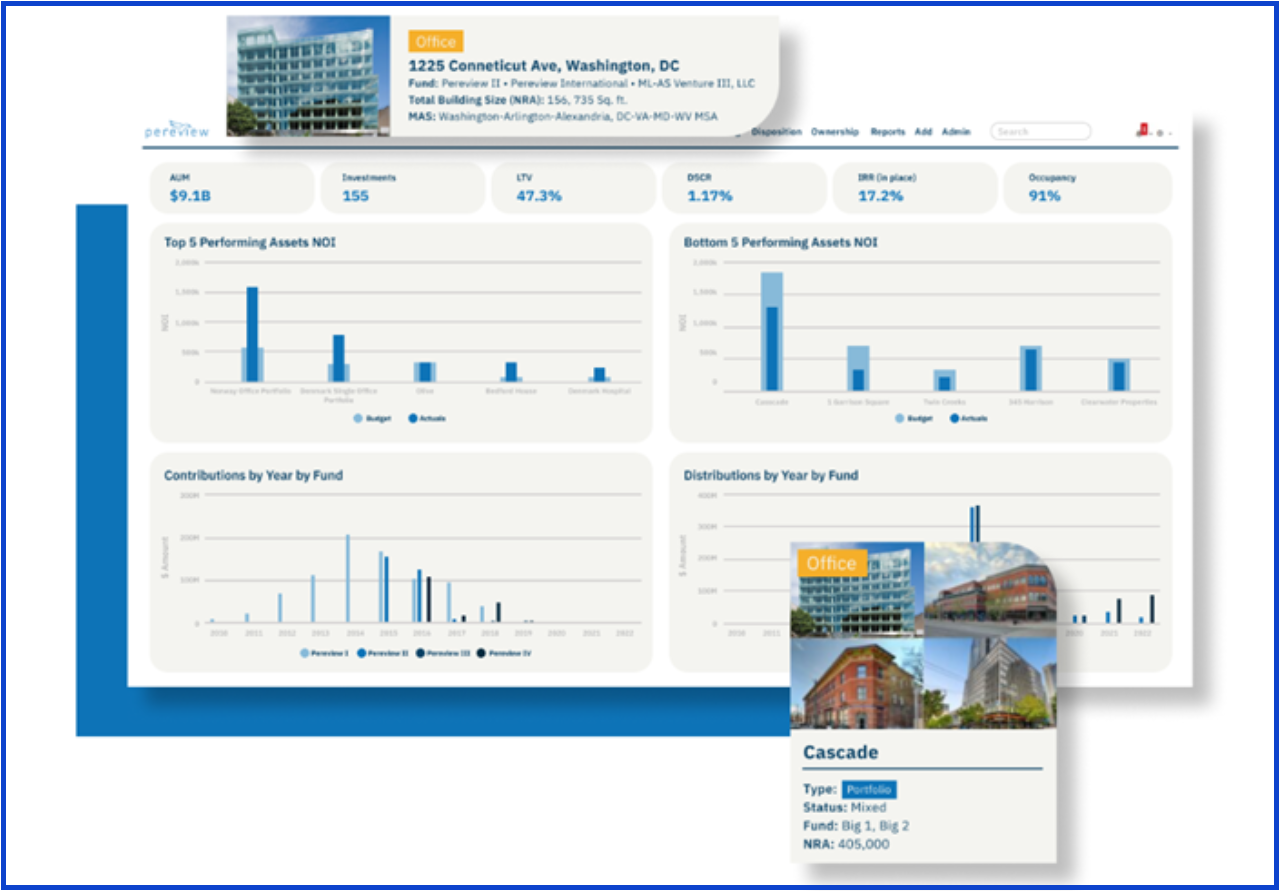
Task: Click the NRA: 405,000 line
Action: coord(846,844)
